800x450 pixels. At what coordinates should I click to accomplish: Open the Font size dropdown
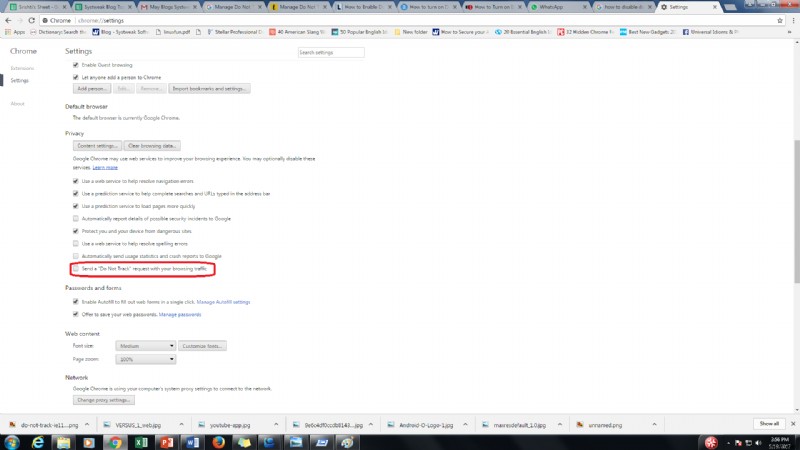pos(145,346)
